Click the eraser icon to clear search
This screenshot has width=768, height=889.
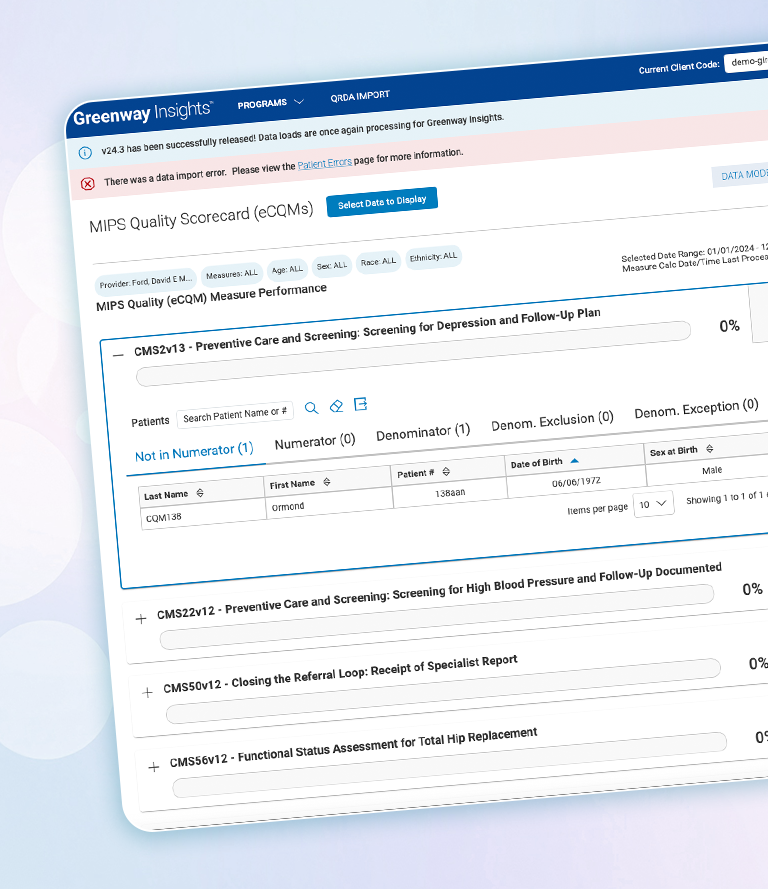[336, 406]
